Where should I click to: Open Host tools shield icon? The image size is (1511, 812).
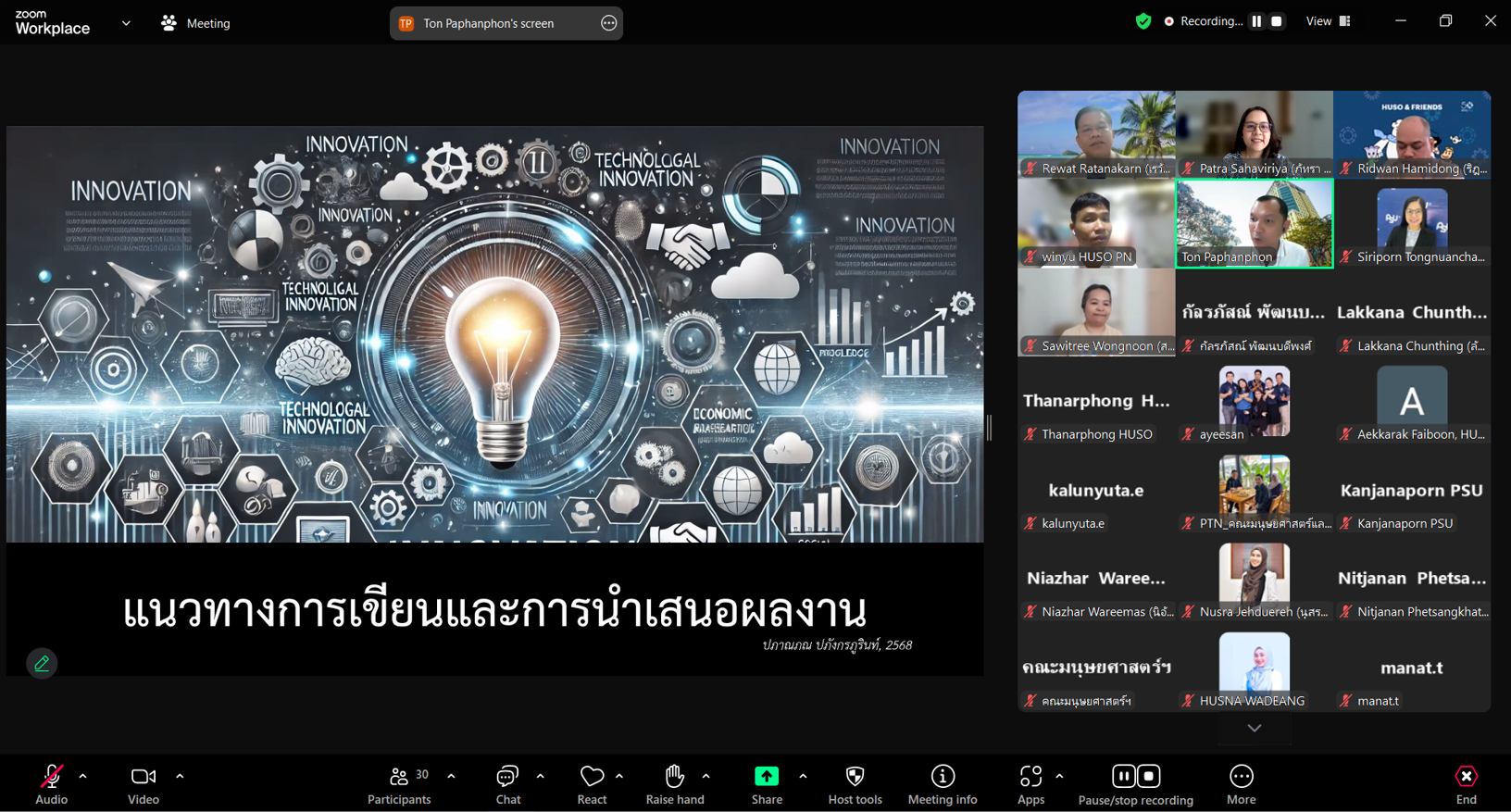coord(855,776)
